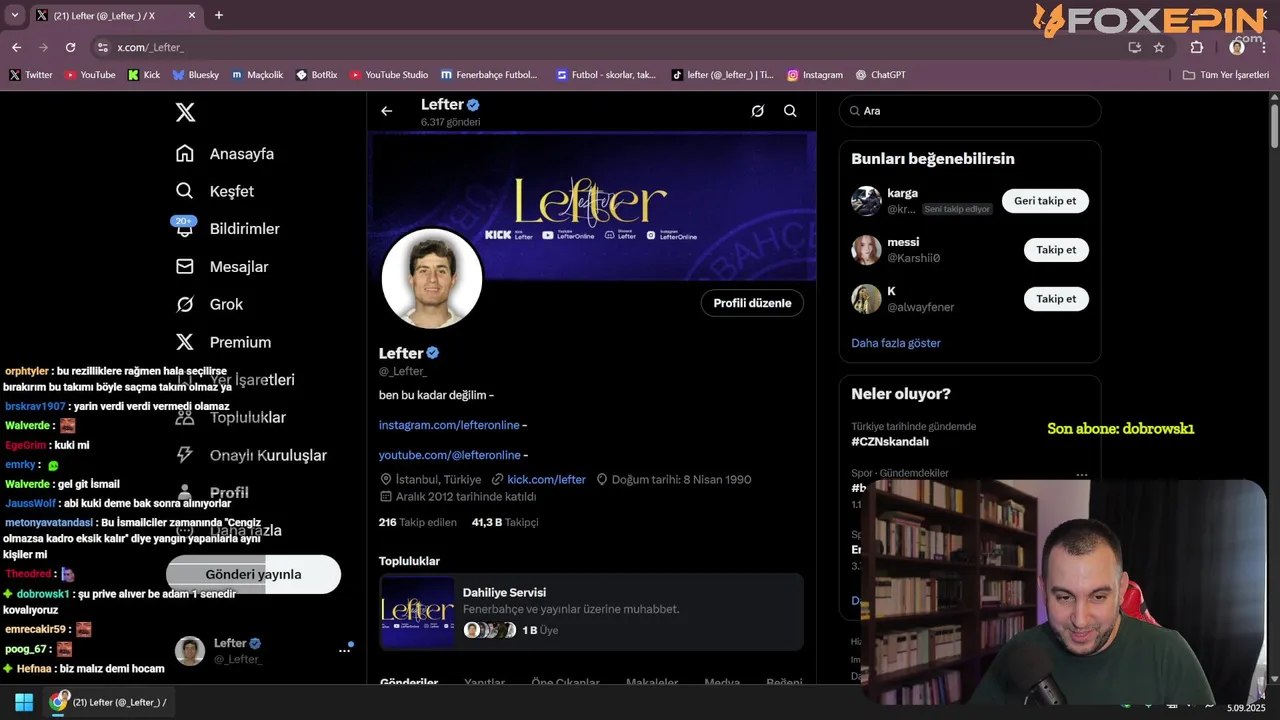The image size is (1280, 720).
Task: Click 41,3 B Takipçi count
Action: point(505,522)
